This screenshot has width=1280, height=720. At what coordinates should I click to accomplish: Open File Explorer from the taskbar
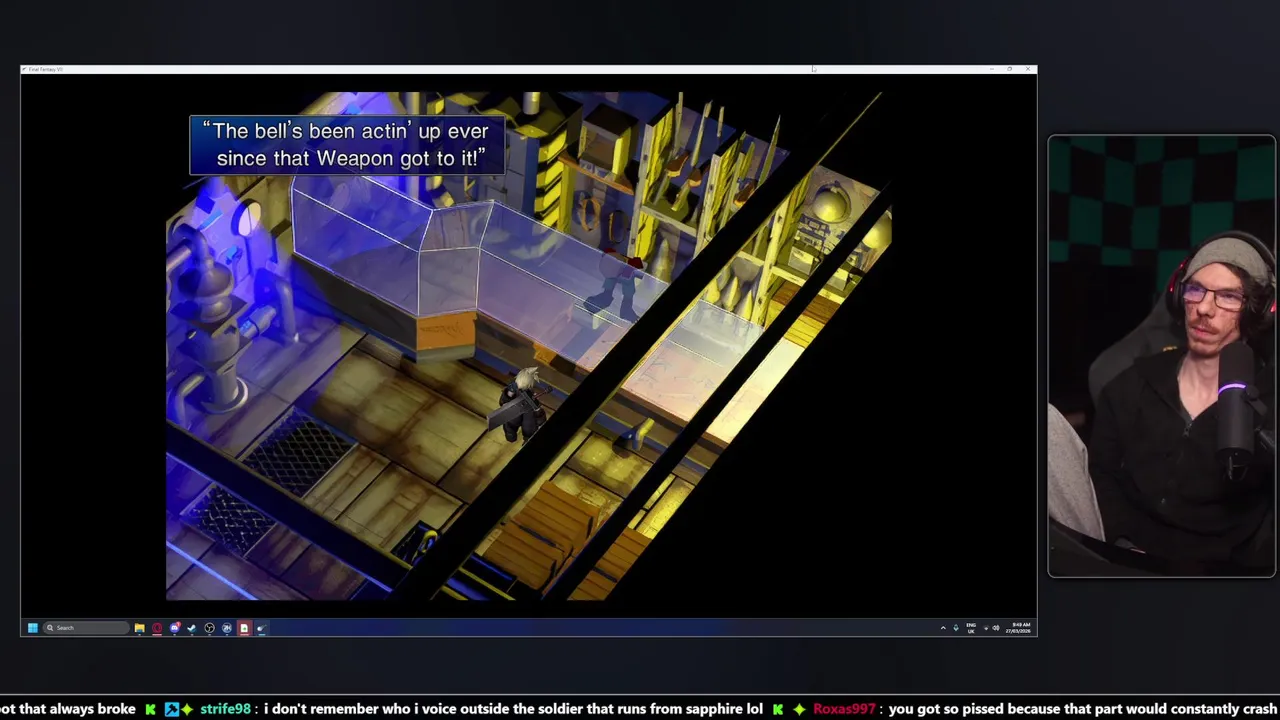pos(140,628)
